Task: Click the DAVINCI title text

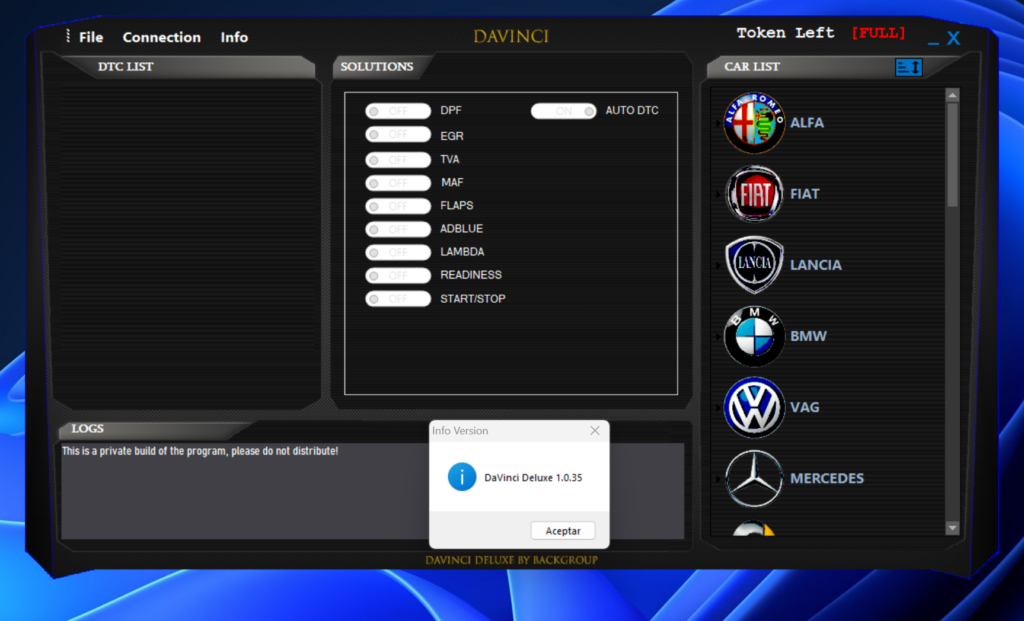Action: (511, 37)
